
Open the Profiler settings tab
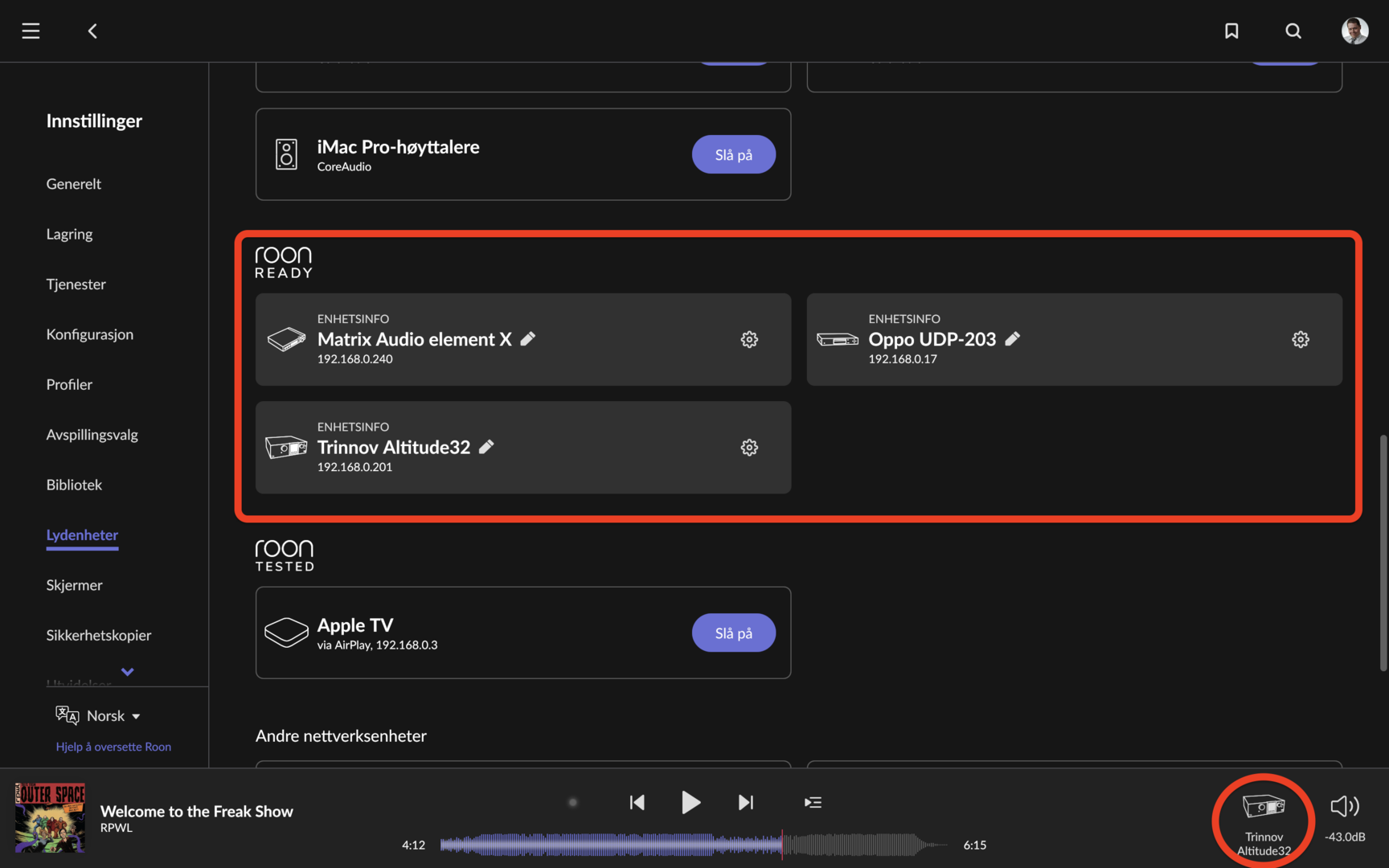[x=69, y=385]
